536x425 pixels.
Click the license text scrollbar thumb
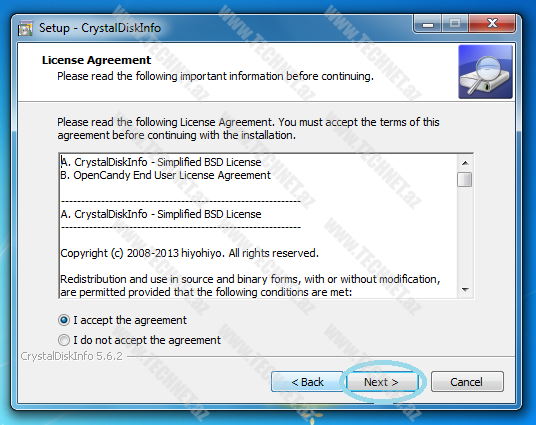pyautogui.click(x=465, y=179)
